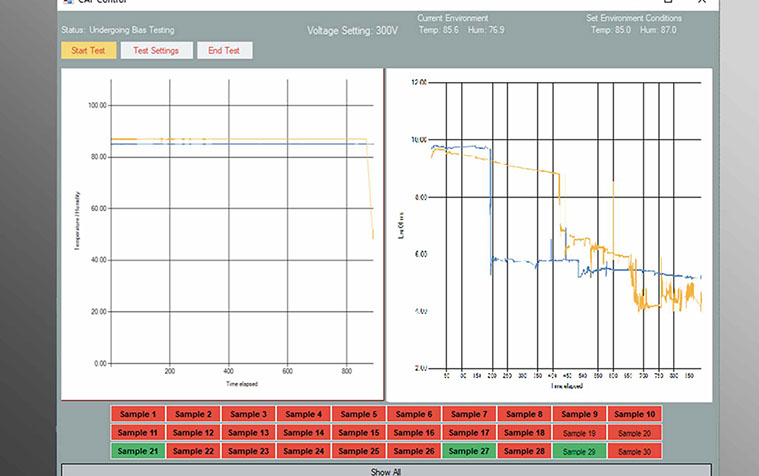
Task: Select the green Sample 29 button
Action: tap(579, 451)
